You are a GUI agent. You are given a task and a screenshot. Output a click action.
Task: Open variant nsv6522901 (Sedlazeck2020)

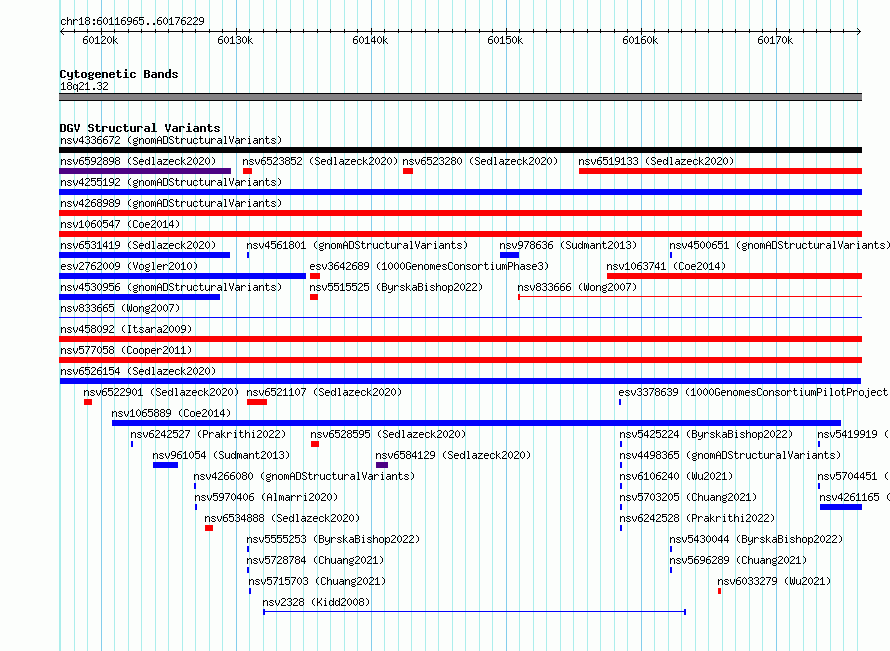[161, 392]
